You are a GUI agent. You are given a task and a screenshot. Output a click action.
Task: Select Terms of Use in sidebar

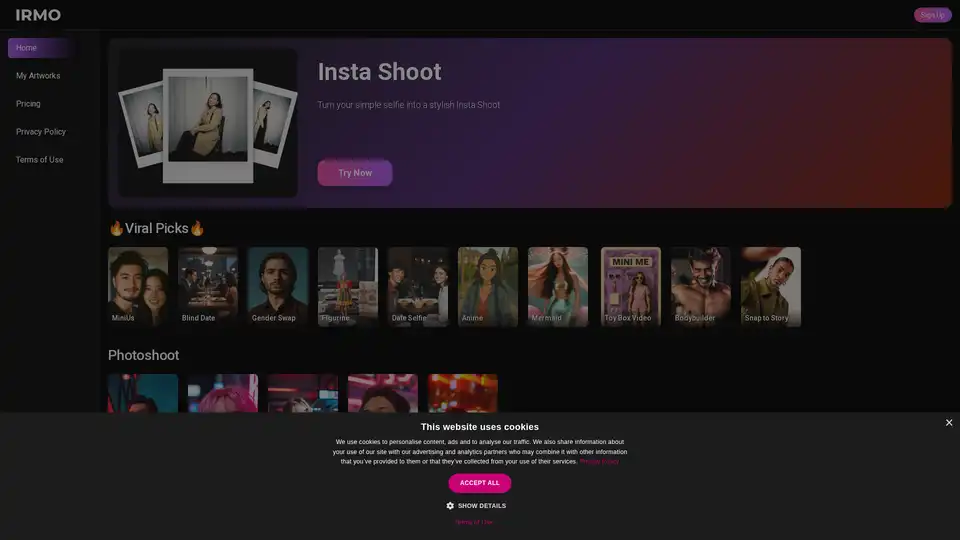pos(40,160)
